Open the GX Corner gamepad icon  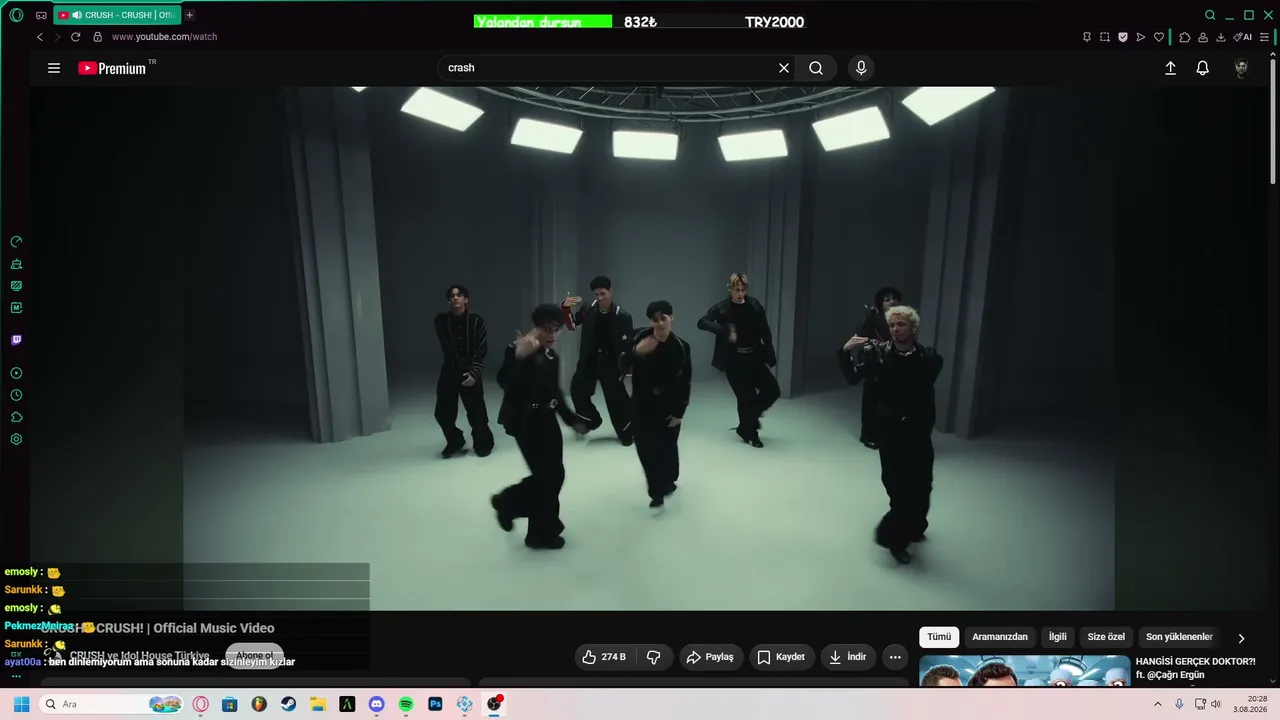pyautogui.click(x=41, y=15)
